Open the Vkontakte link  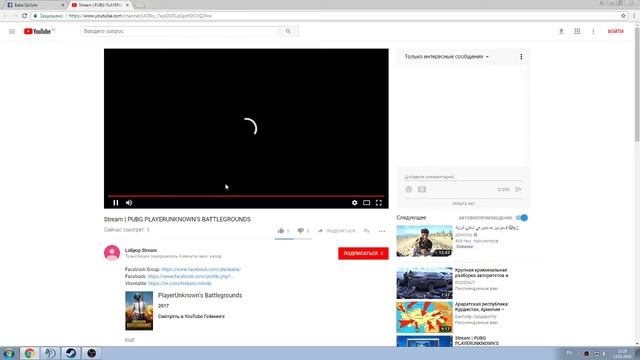coord(180,283)
